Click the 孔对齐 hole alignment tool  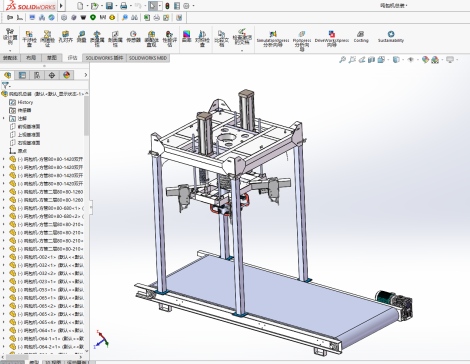(x=65, y=37)
